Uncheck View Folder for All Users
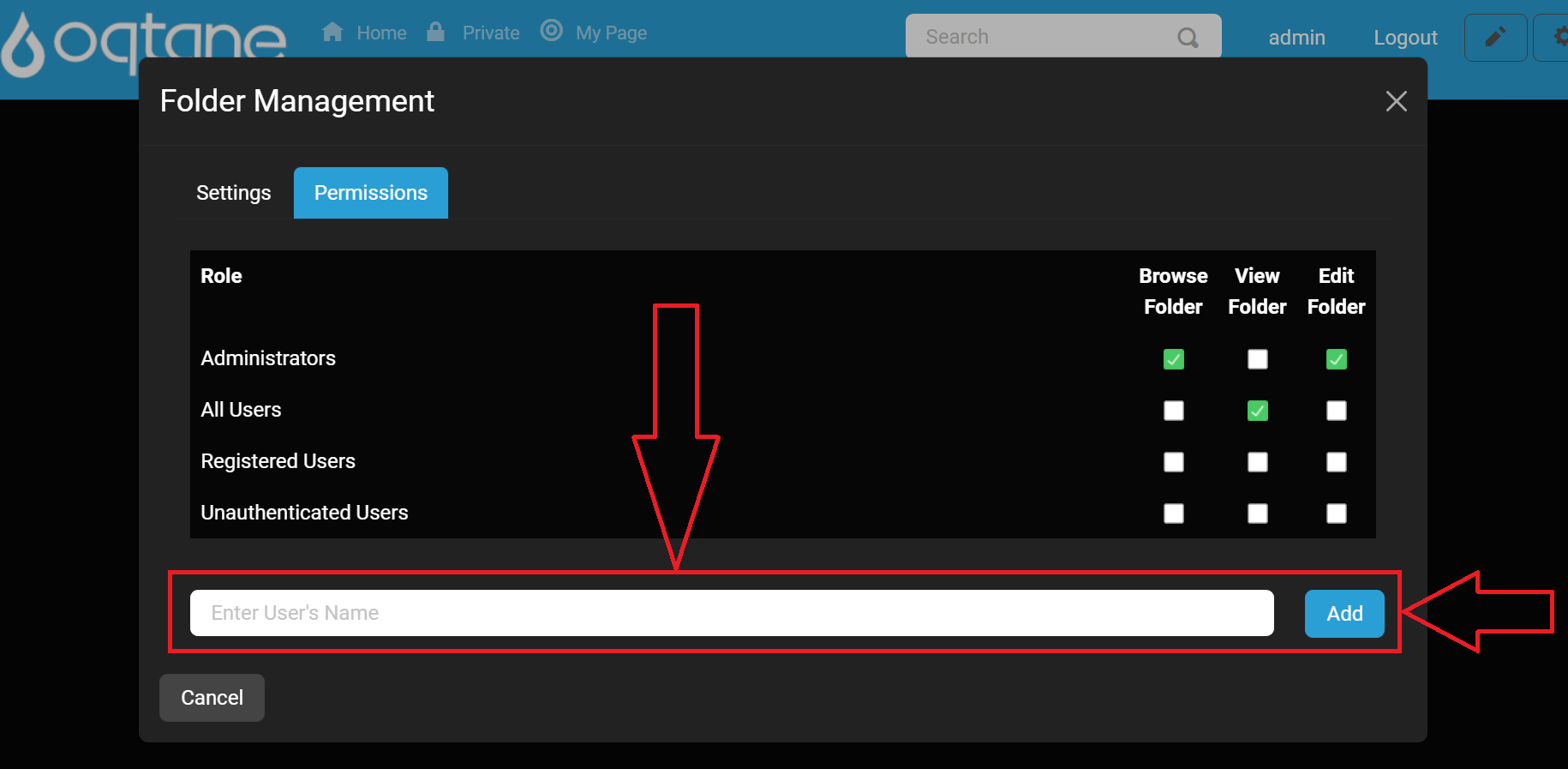This screenshot has height=769, width=1568. click(x=1258, y=411)
